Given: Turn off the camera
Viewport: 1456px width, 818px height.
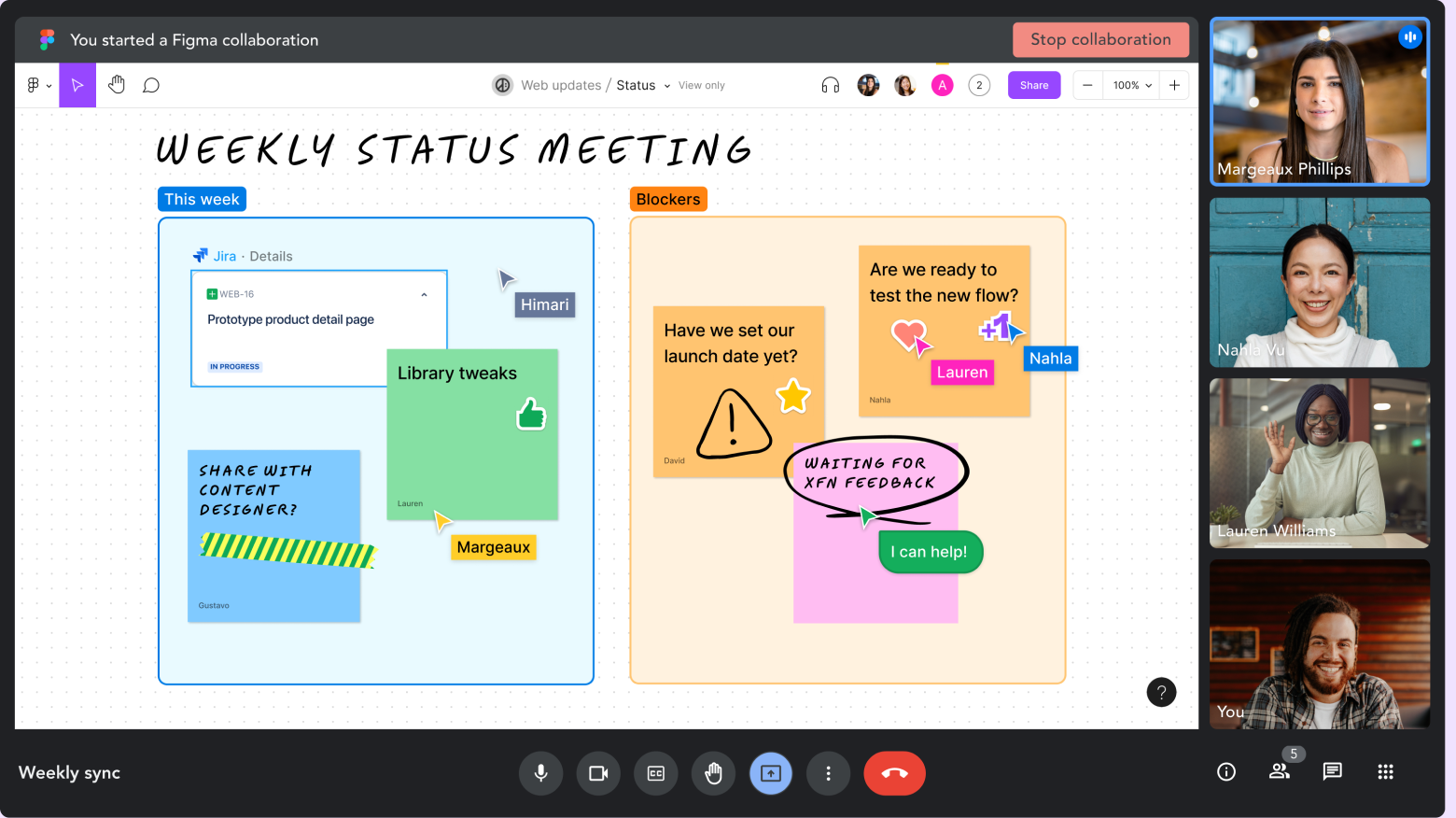Looking at the screenshot, I should click(x=598, y=773).
